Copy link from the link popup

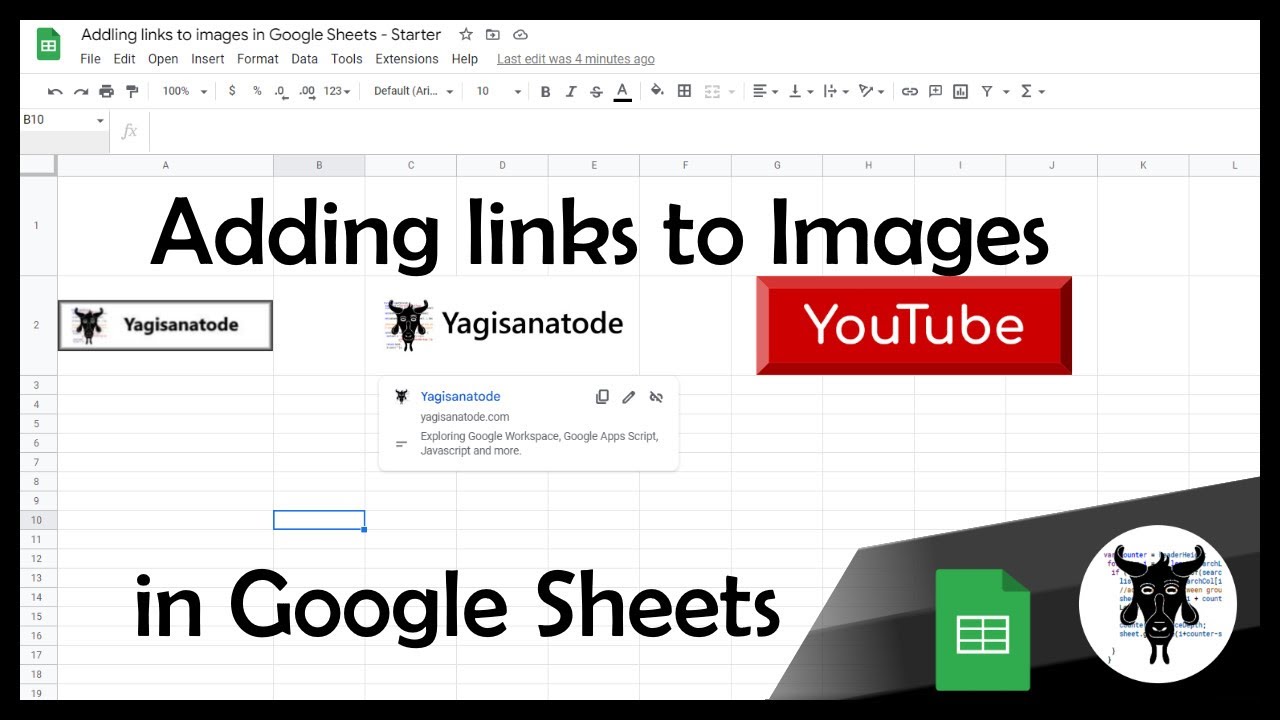[x=602, y=397]
